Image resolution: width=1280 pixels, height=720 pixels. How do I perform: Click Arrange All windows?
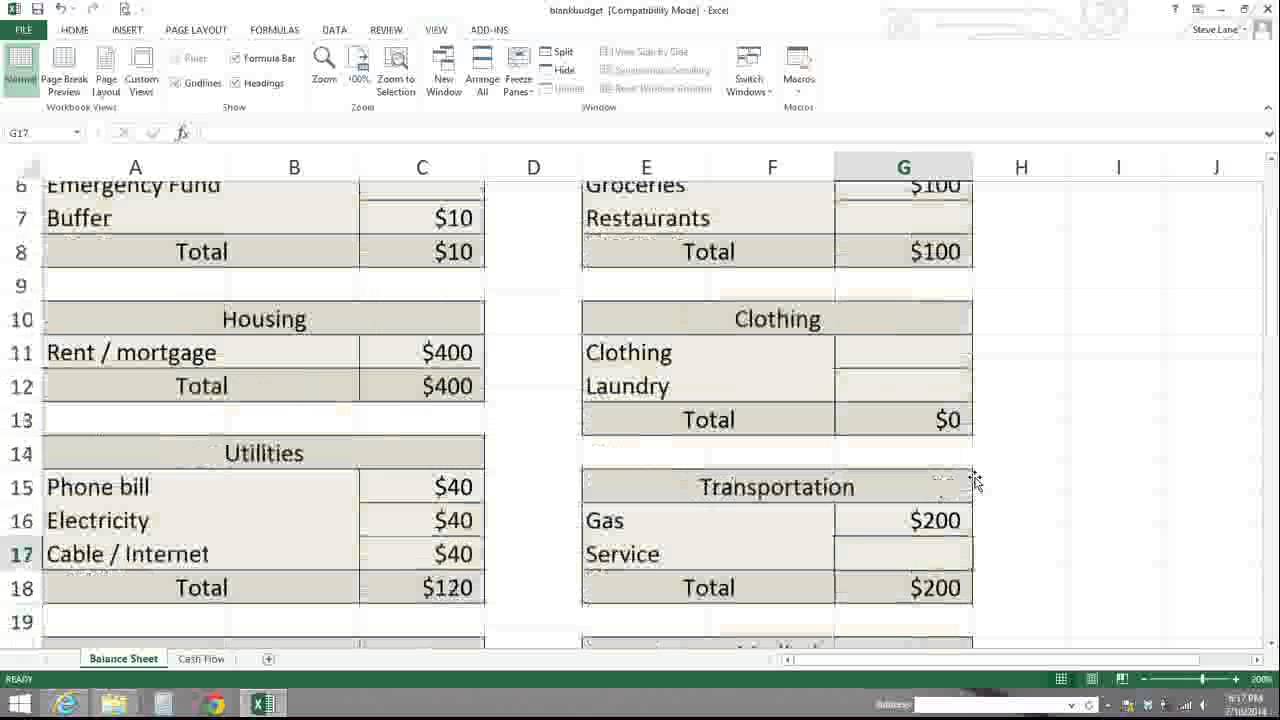(x=482, y=72)
